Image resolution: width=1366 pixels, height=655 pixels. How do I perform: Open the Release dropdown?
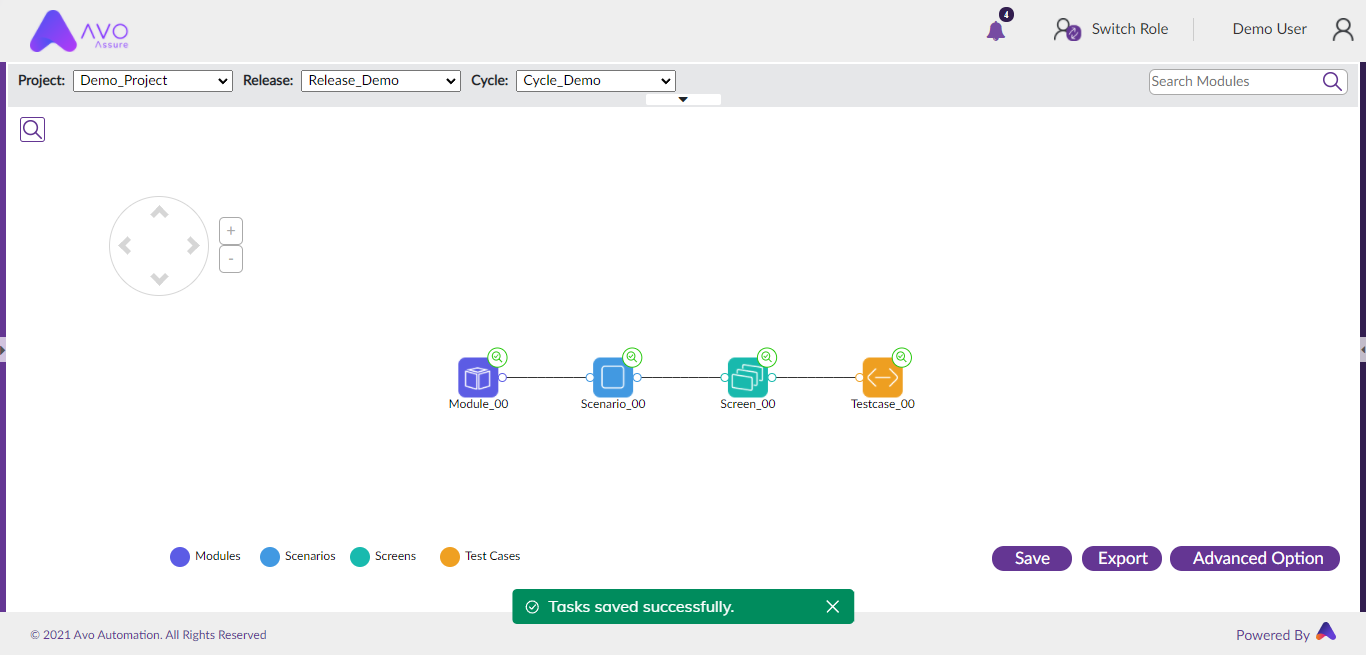(x=381, y=81)
